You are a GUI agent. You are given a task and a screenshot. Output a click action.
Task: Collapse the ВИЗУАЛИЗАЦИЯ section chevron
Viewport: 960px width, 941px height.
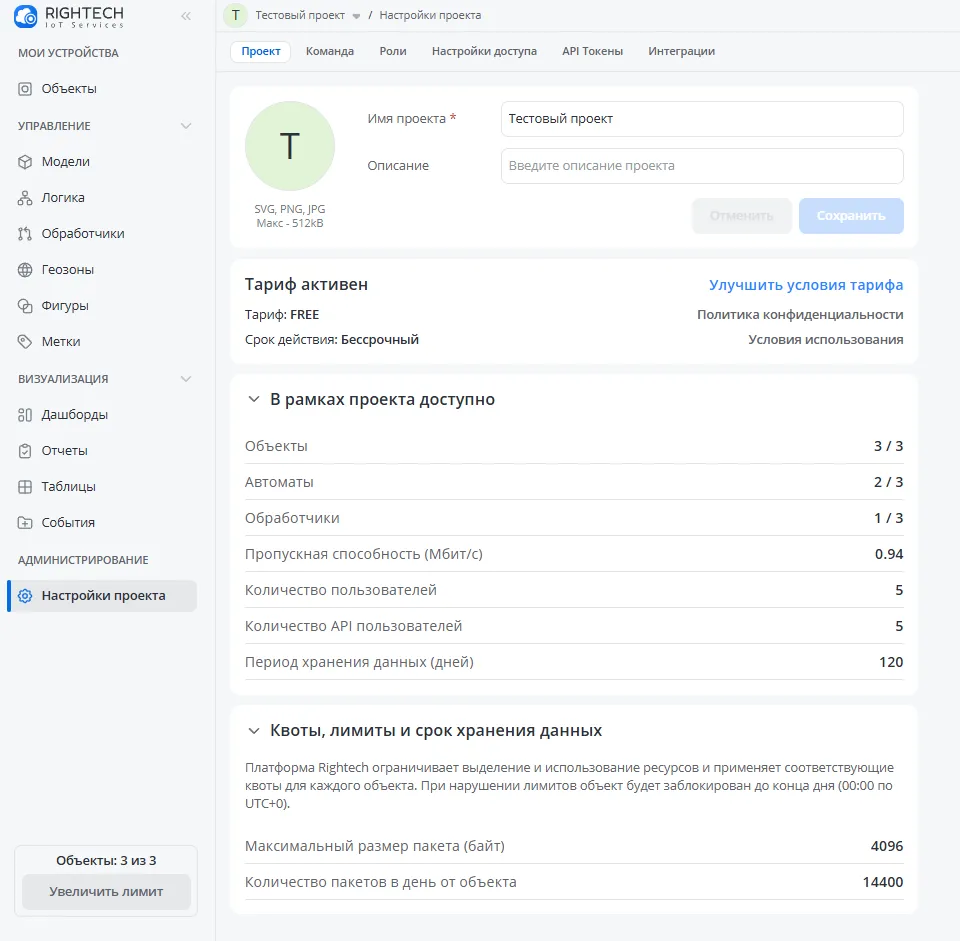point(186,379)
